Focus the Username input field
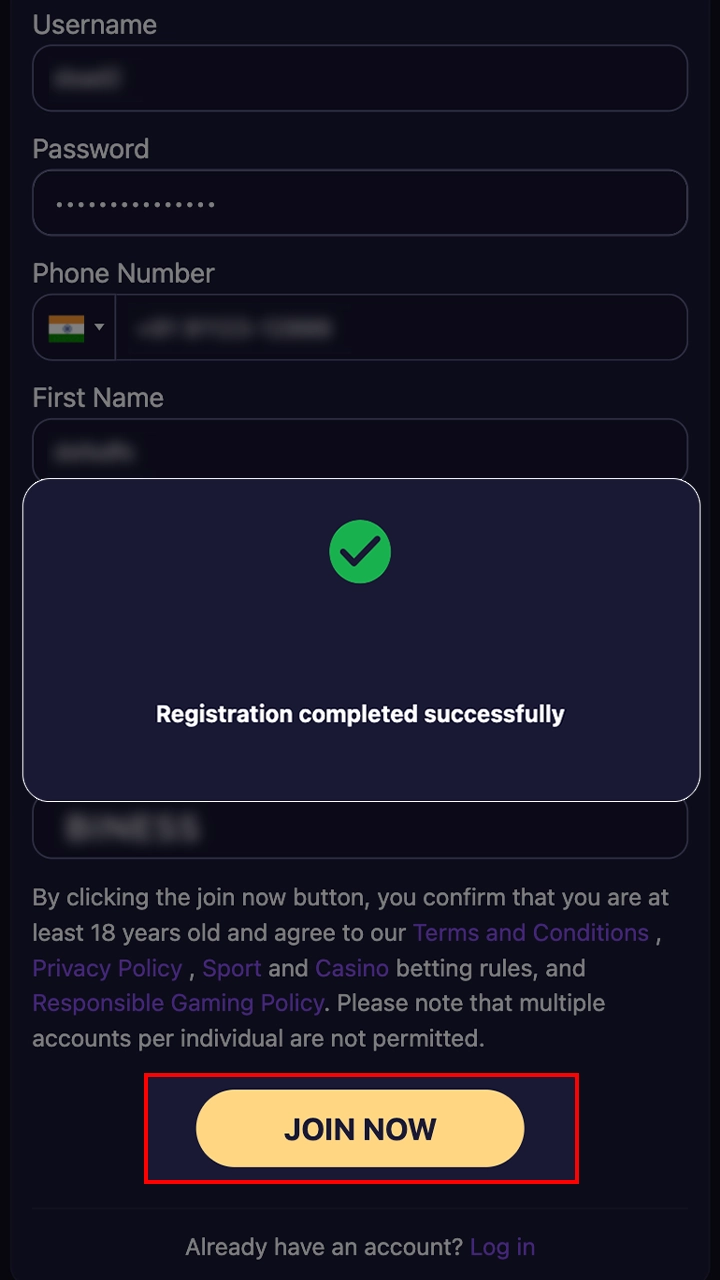 360,78
